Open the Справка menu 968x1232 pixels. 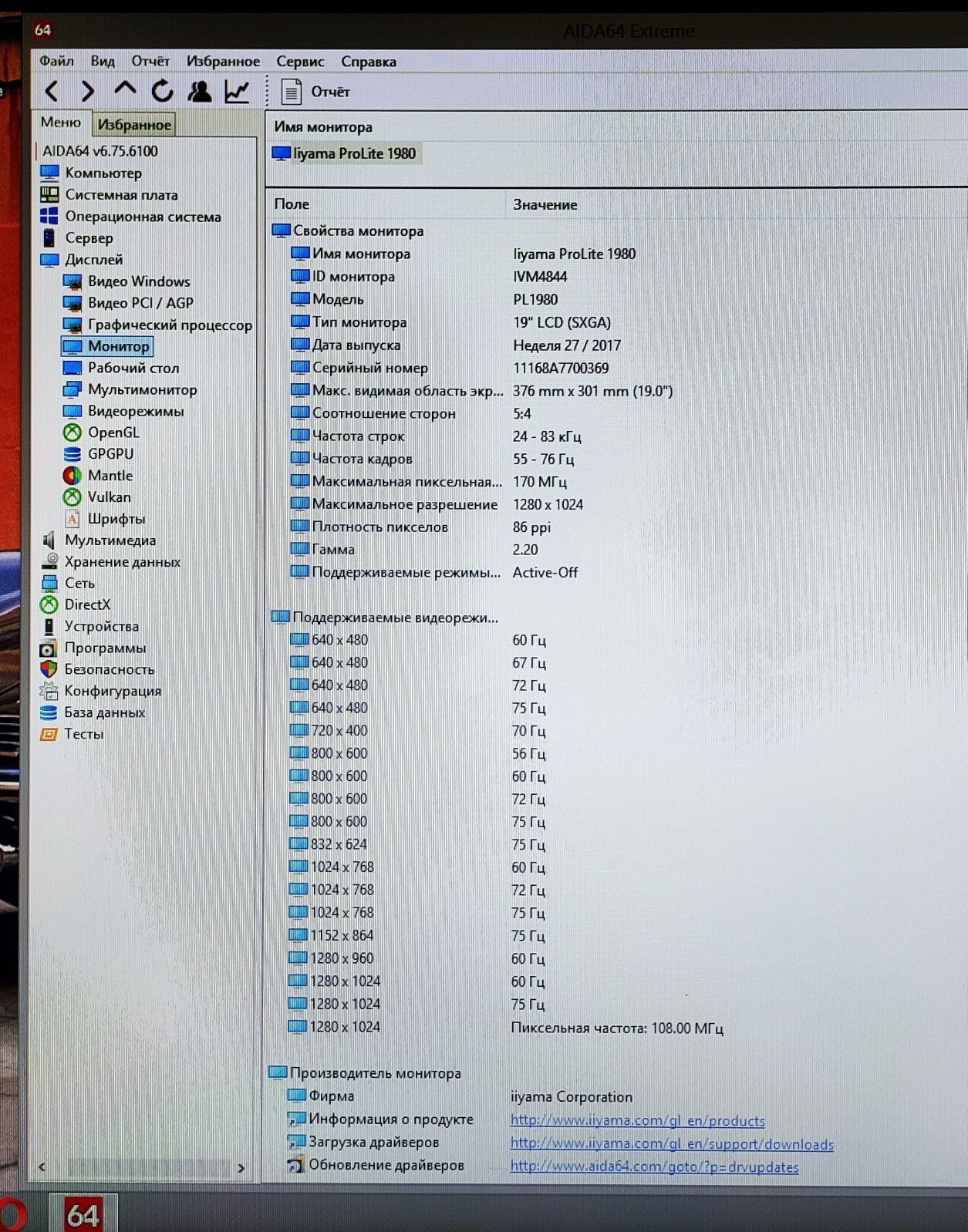coord(369,61)
